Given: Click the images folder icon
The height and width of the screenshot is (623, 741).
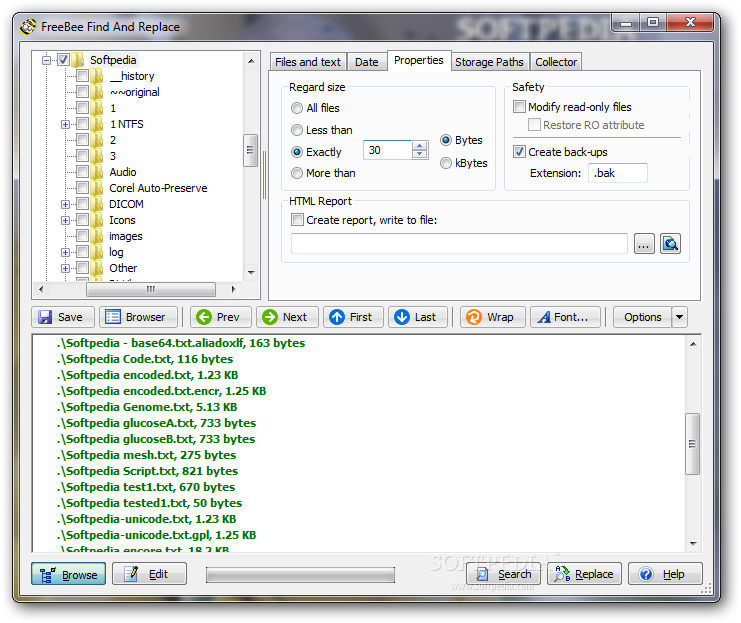Looking at the screenshot, I should pyautogui.click(x=96, y=236).
